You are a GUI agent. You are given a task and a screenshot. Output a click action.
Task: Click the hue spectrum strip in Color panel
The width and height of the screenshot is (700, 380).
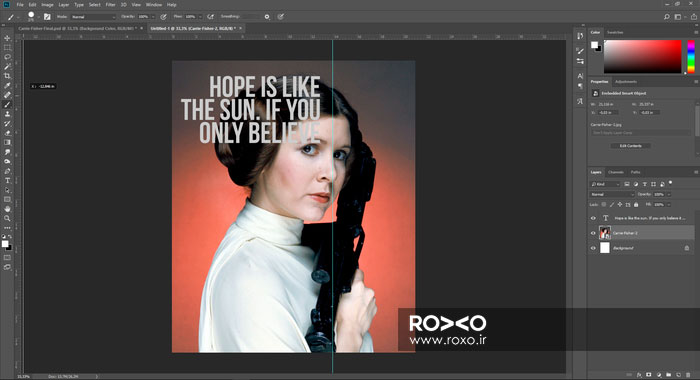pos(691,56)
